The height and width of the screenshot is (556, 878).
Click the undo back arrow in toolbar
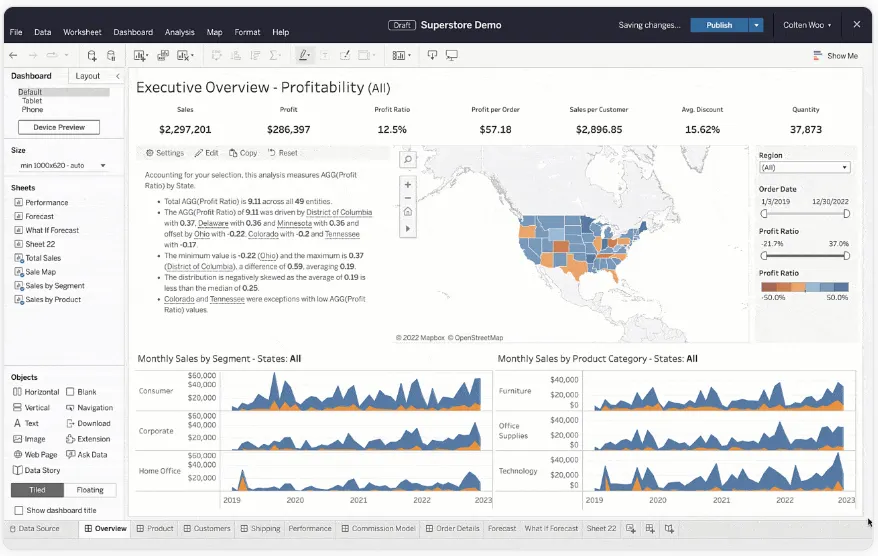14,56
